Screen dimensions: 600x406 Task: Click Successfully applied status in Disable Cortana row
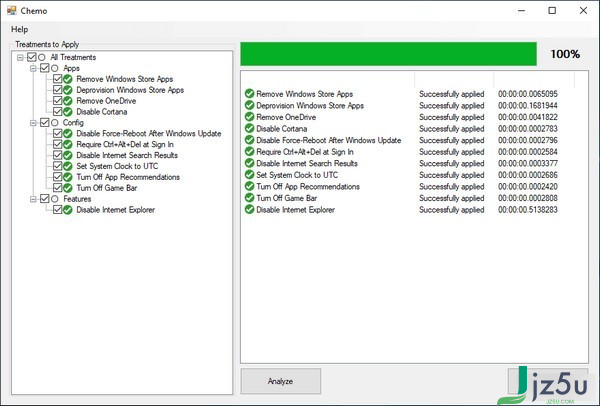tap(452, 129)
